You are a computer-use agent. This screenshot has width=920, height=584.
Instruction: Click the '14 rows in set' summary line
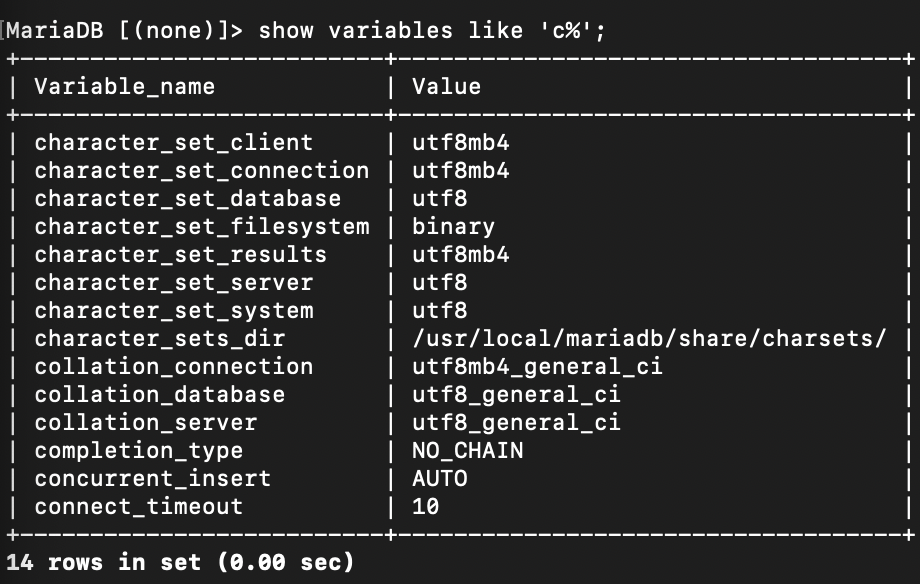[x=180, y=563]
